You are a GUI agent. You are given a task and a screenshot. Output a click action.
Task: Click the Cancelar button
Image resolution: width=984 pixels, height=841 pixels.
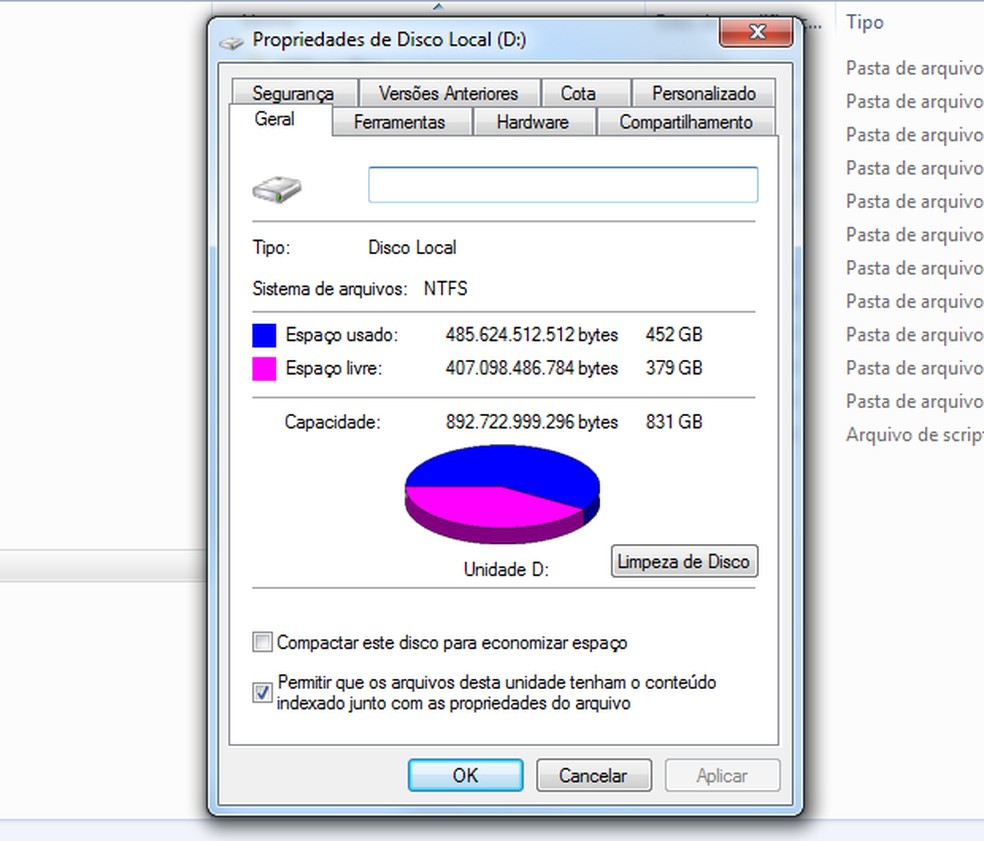click(x=594, y=776)
